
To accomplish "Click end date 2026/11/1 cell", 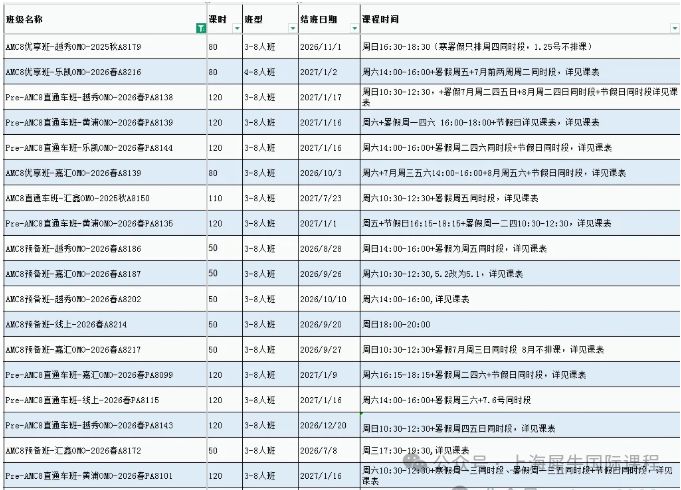I will (329, 46).
